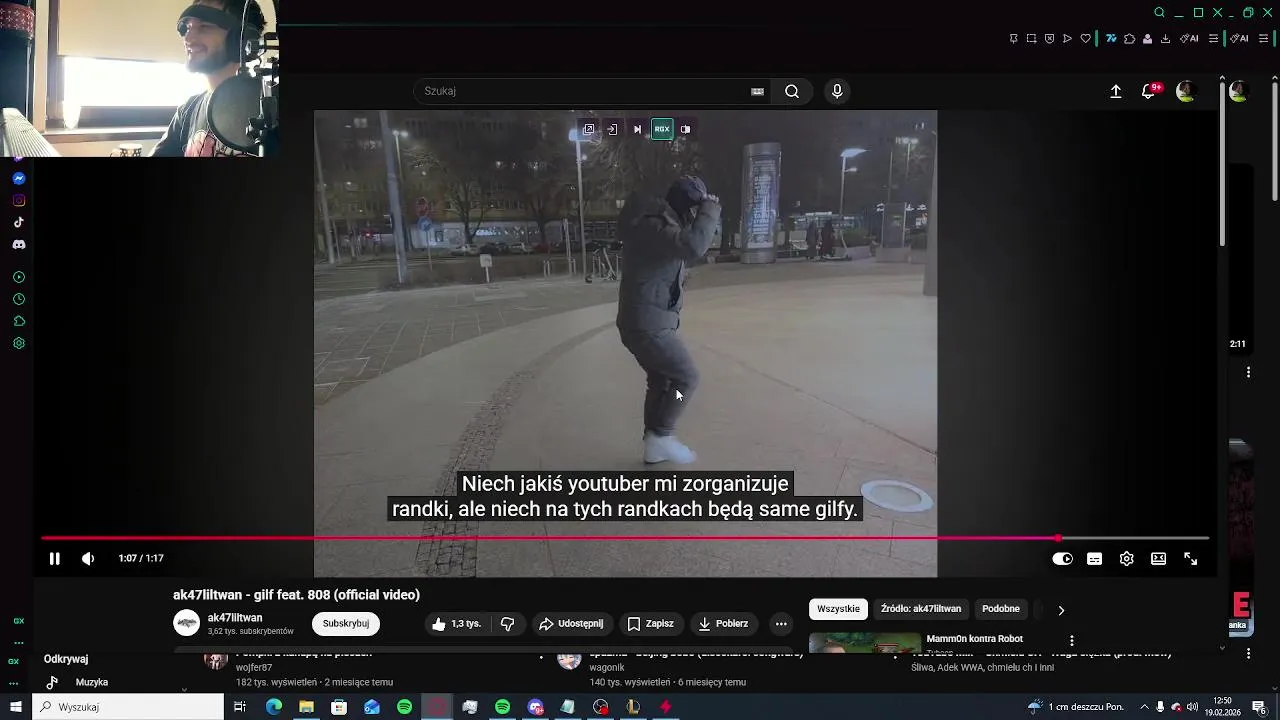This screenshot has width=1280, height=720.
Task: Select the Wszystkie filter chip
Action: [838, 609]
